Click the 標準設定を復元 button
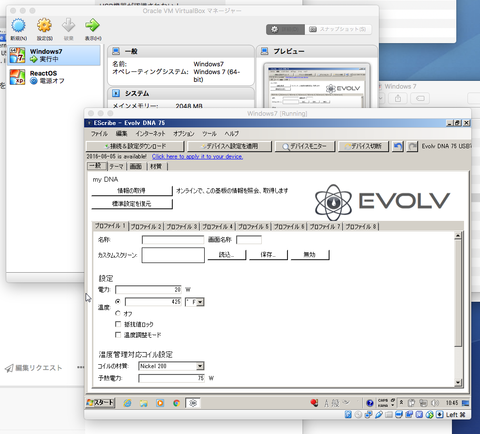Screen dimensions: 480x434 coord(132,204)
